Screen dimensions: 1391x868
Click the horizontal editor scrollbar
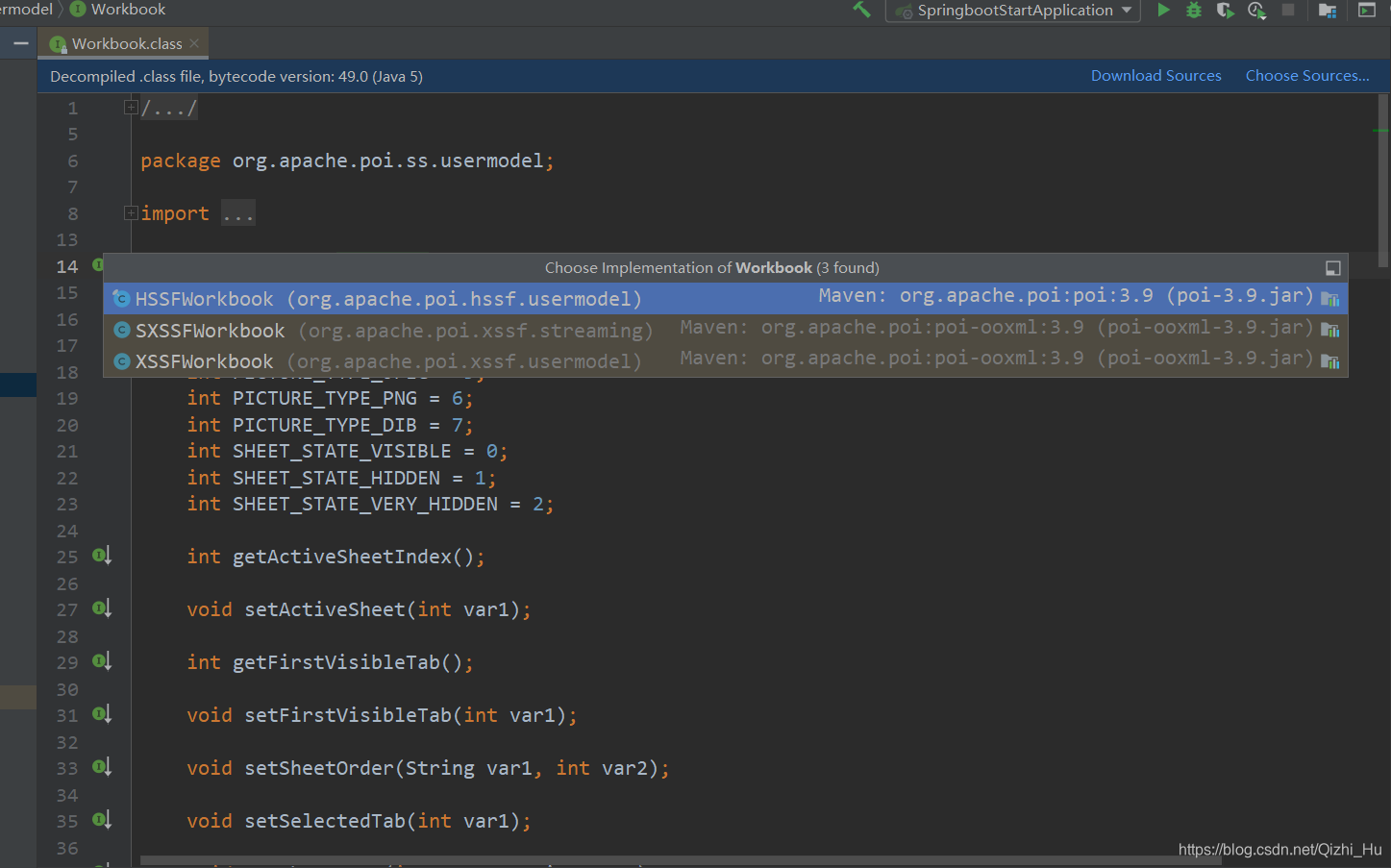(681, 860)
